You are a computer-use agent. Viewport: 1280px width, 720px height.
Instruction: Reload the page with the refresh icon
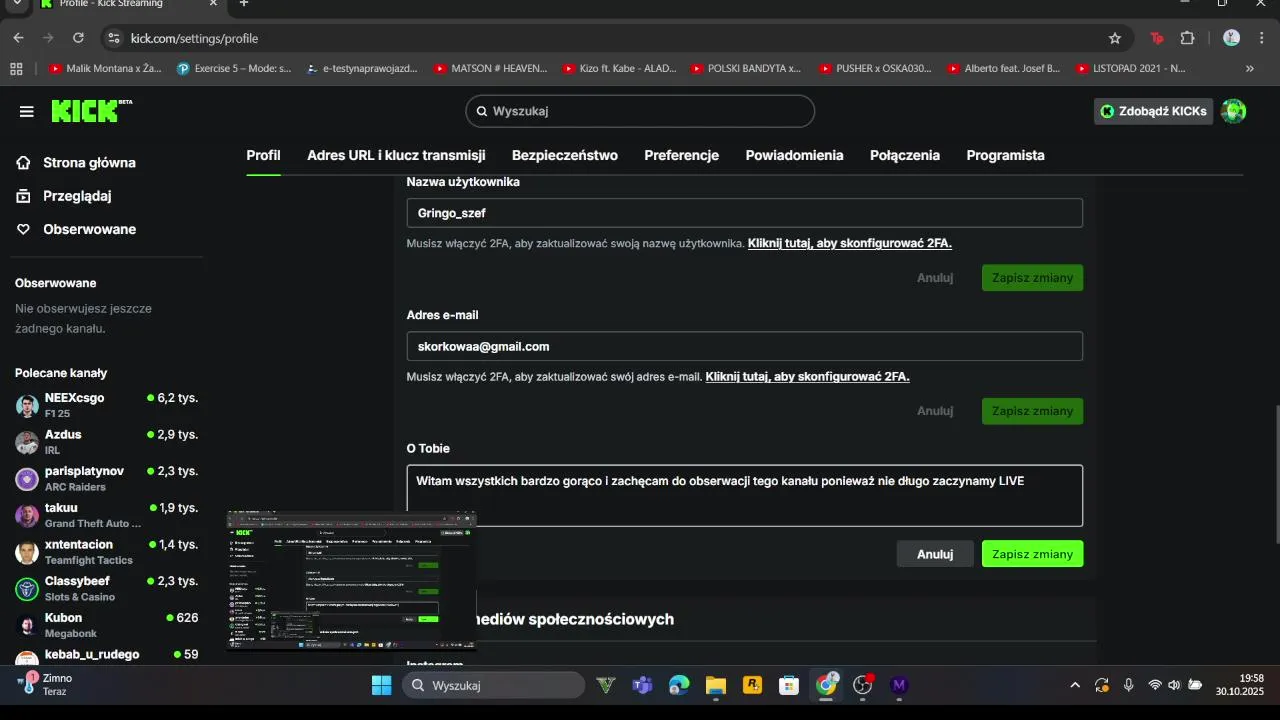tap(78, 38)
